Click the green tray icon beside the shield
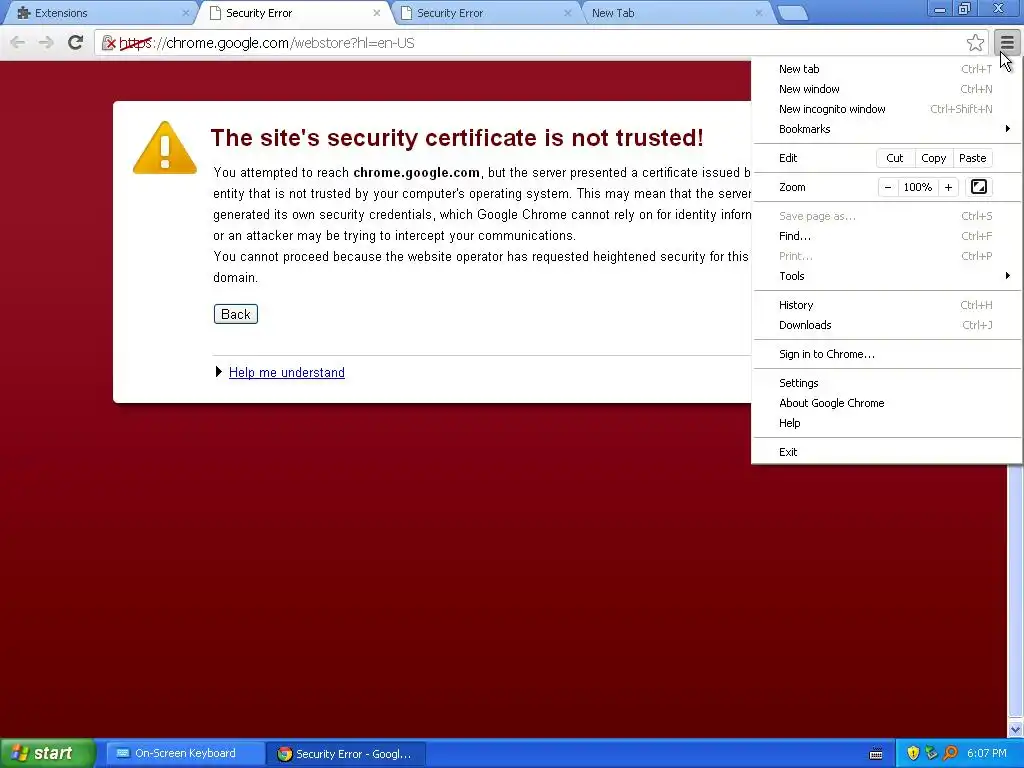Viewport: 1024px width, 768px height. [931, 754]
